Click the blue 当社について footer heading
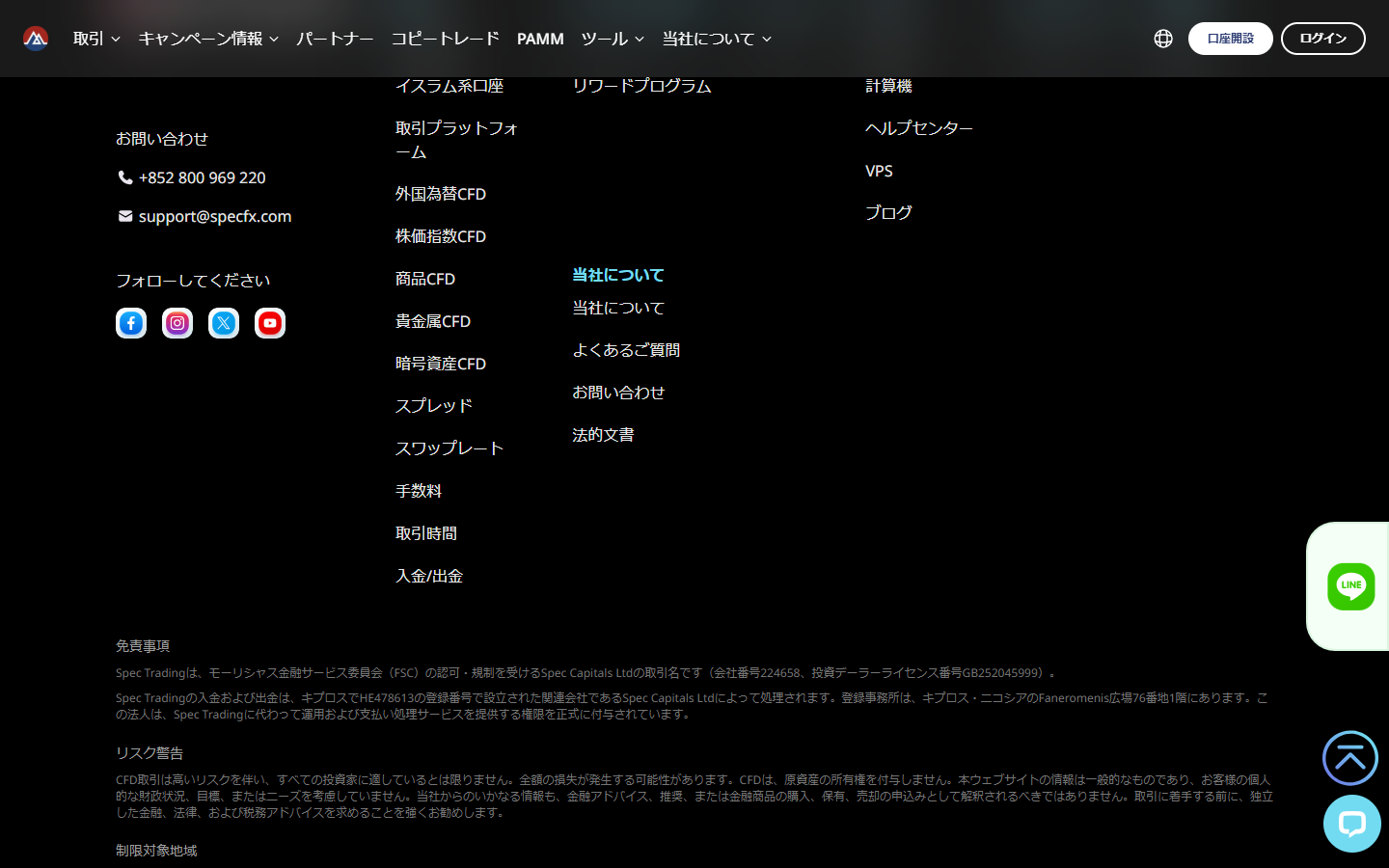This screenshot has width=1389, height=868. click(x=618, y=275)
